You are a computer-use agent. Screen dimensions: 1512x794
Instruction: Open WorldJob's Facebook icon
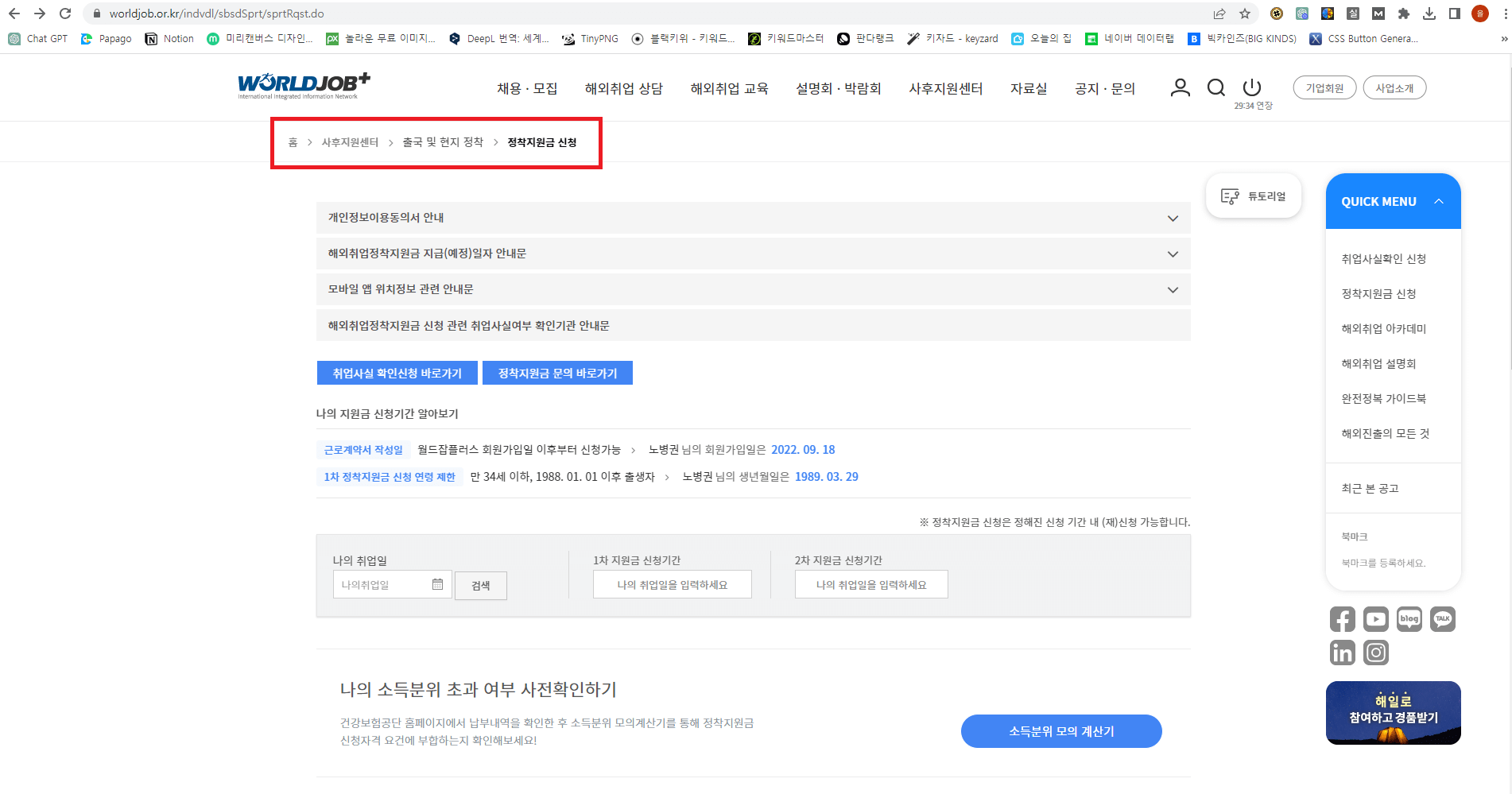tap(1342, 619)
